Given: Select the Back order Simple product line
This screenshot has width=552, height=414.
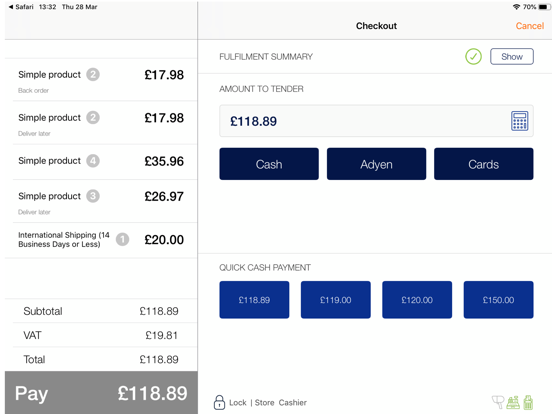Looking at the screenshot, I should [101, 80].
